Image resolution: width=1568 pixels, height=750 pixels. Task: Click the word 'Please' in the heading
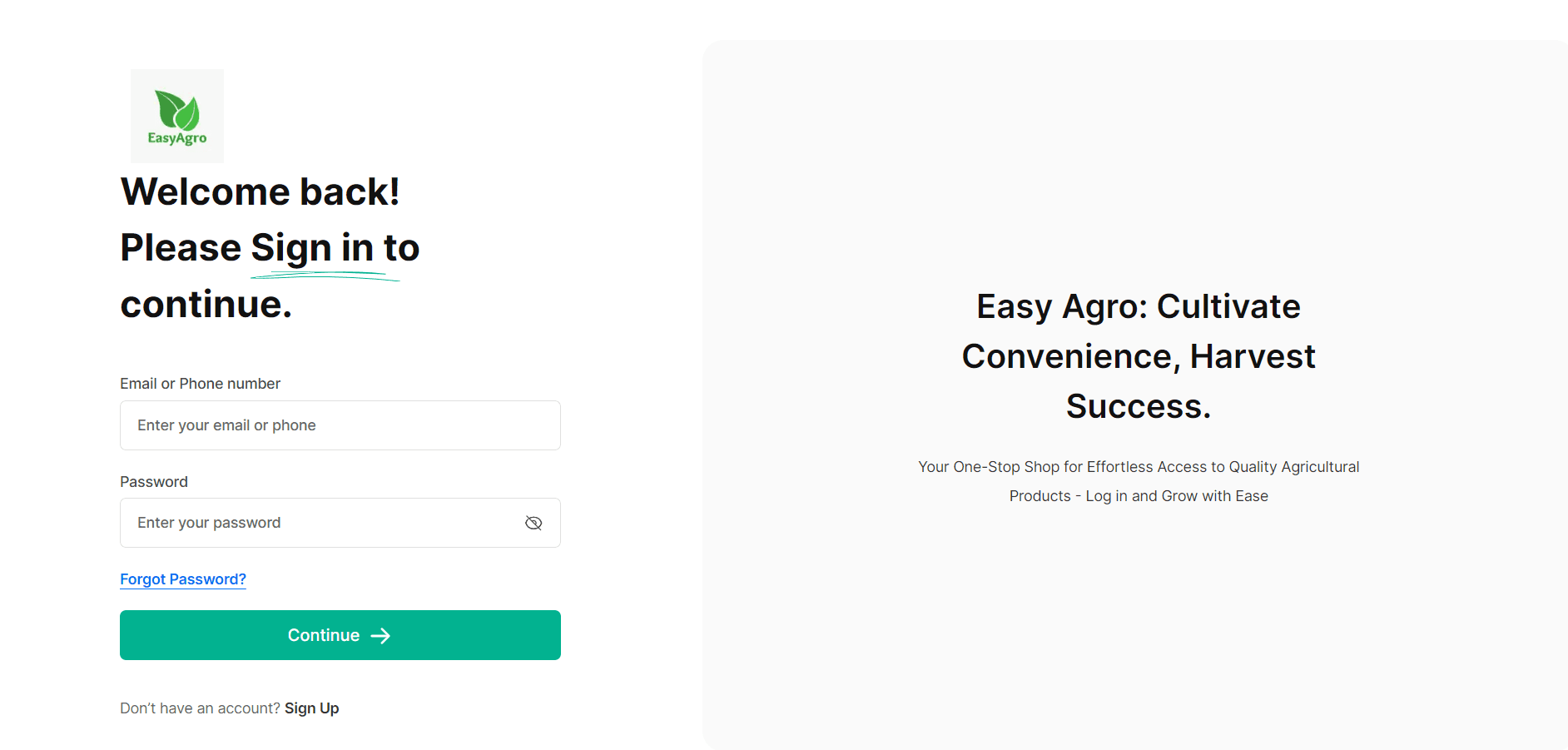pyautogui.click(x=181, y=249)
